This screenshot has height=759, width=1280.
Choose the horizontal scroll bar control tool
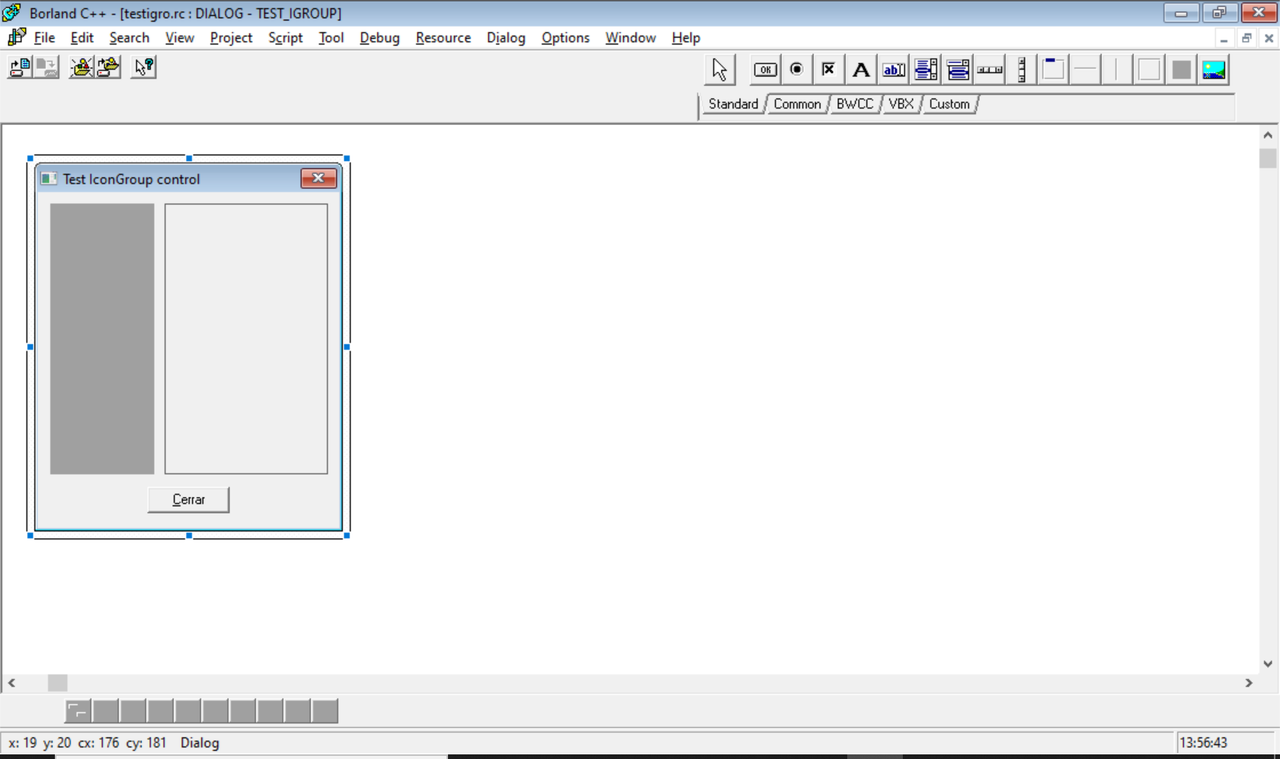pos(990,70)
